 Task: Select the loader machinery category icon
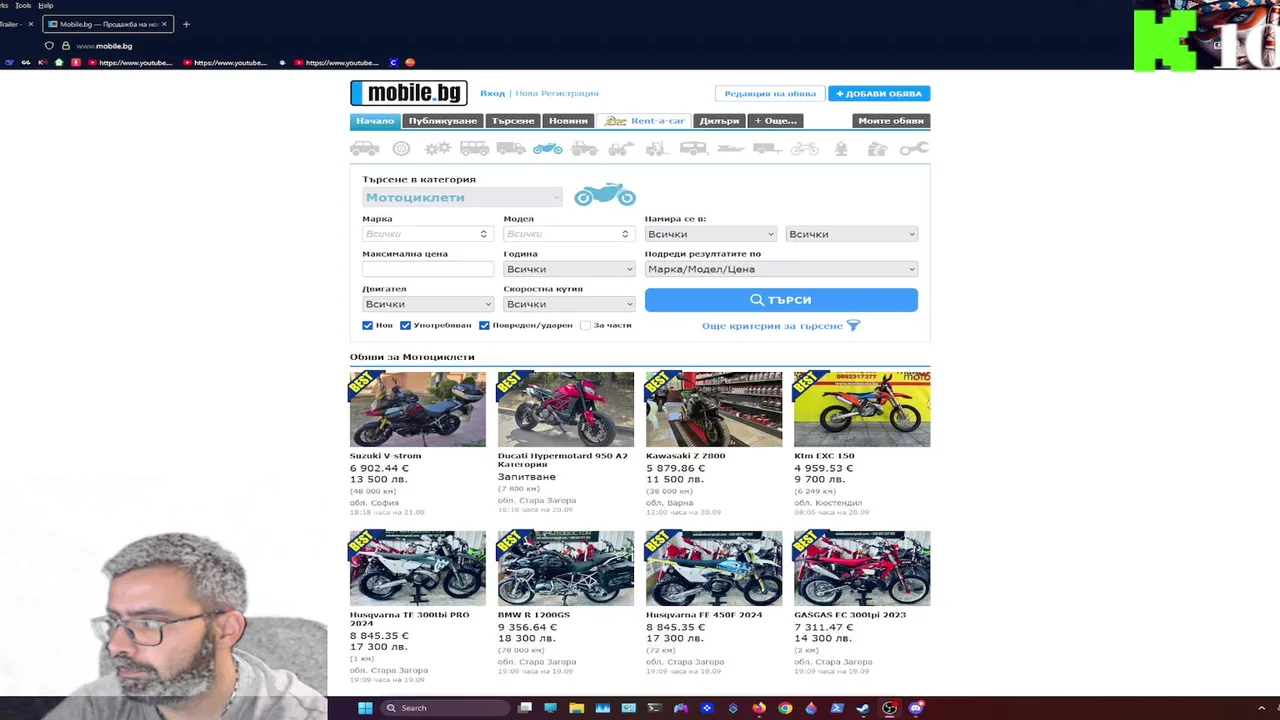pos(621,148)
